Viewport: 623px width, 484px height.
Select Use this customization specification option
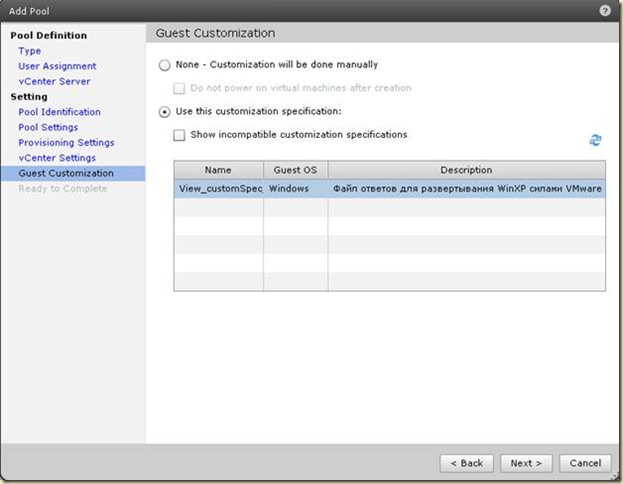(165, 111)
